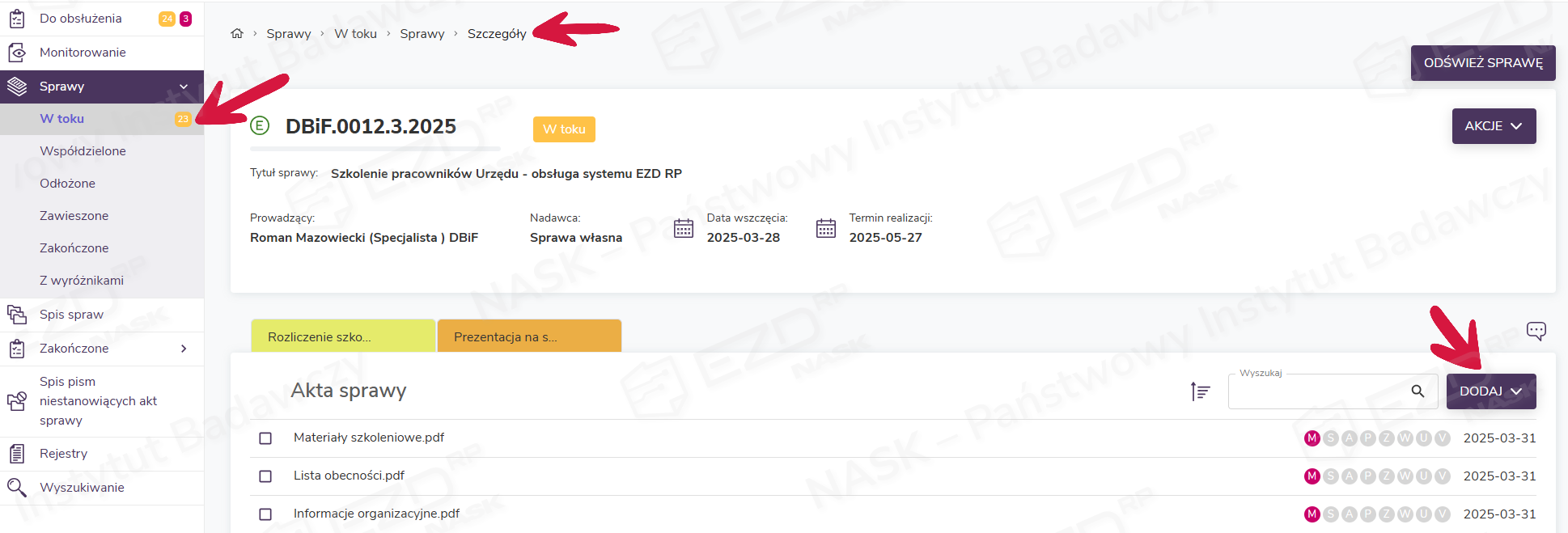Screen dimensions: 1568x533
Task: Open the AKCJE dropdown menu
Action: [x=1493, y=126]
